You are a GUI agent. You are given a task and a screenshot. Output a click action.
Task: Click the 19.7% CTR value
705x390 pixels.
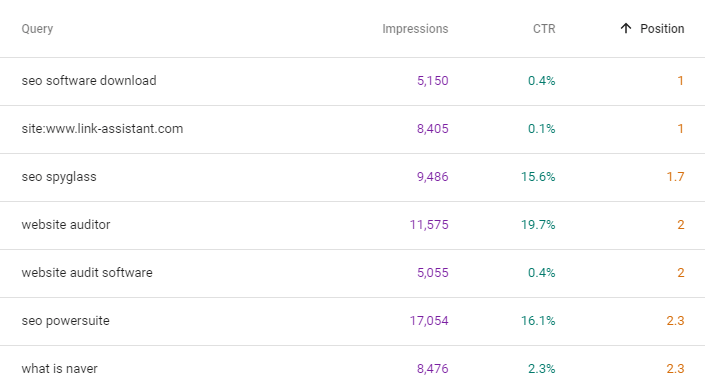click(538, 224)
